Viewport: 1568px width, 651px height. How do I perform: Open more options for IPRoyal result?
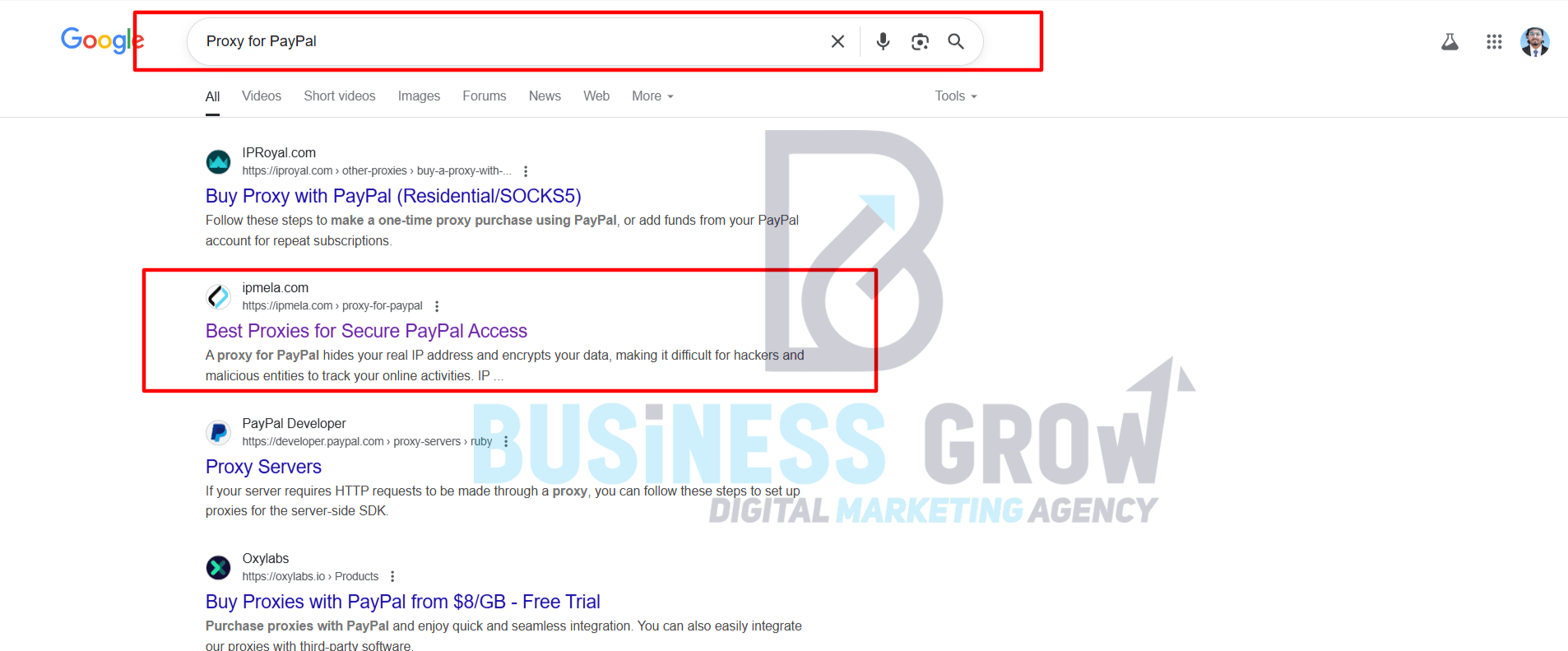click(x=526, y=171)
